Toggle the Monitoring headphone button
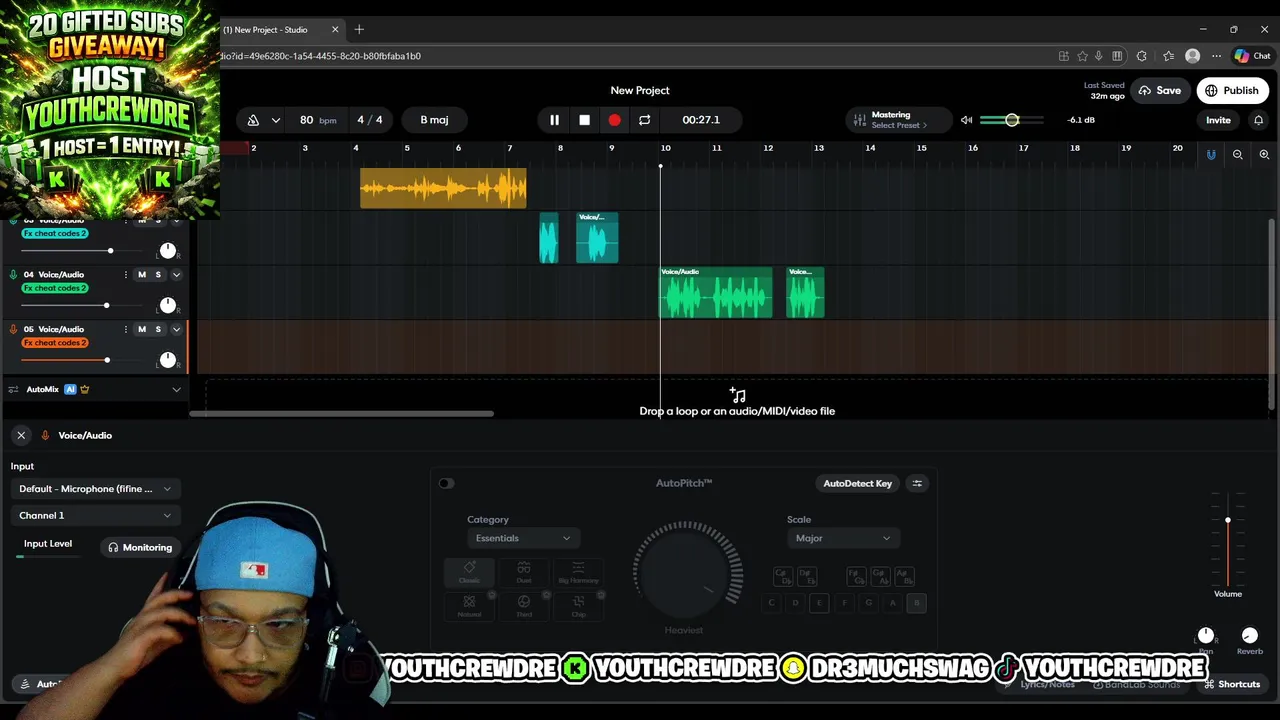The height and width of the screenshot is (720, 1280). click(x=140, y=548)
